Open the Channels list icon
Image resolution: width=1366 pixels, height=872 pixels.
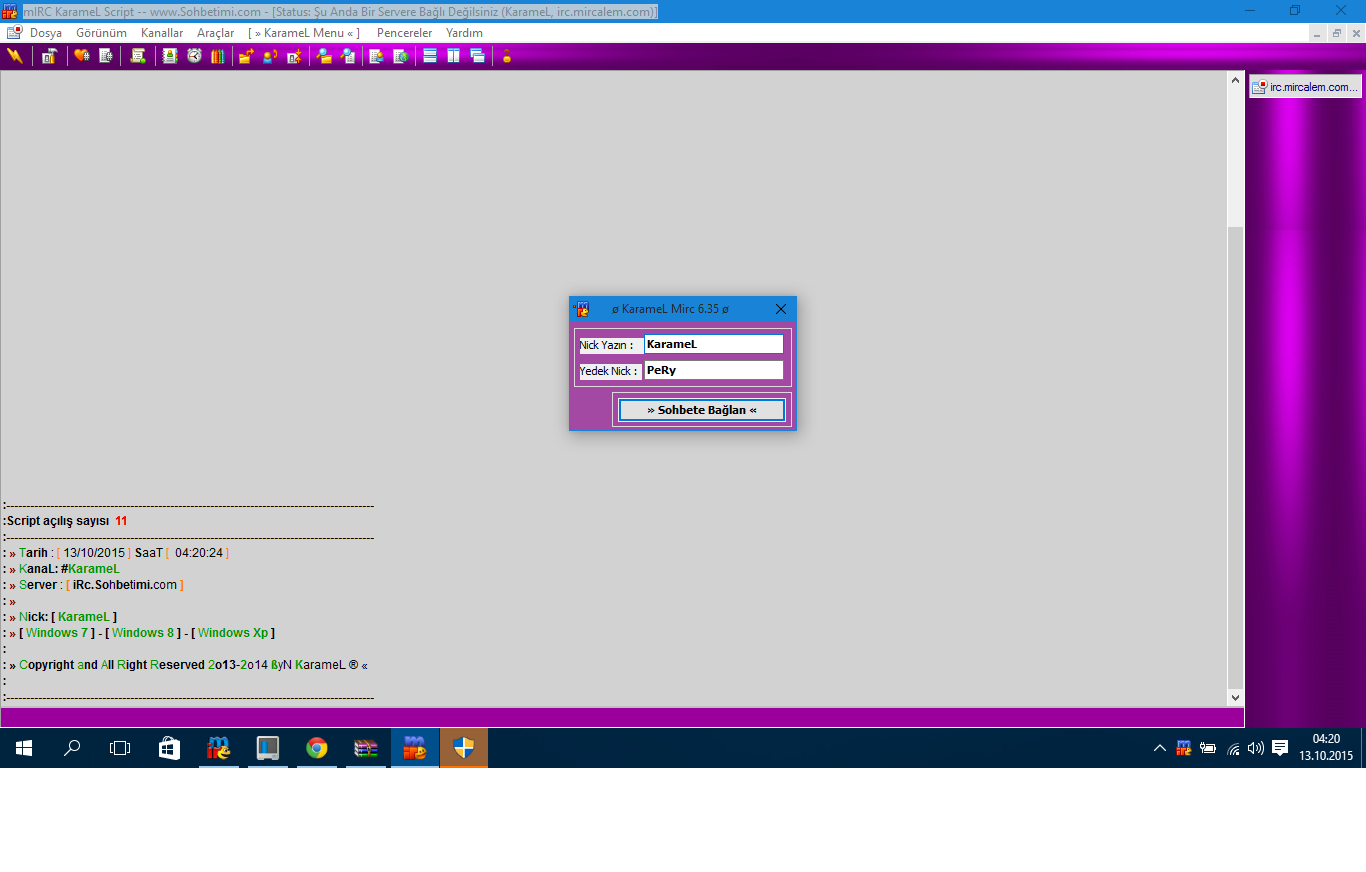click(x=106, y=56)
